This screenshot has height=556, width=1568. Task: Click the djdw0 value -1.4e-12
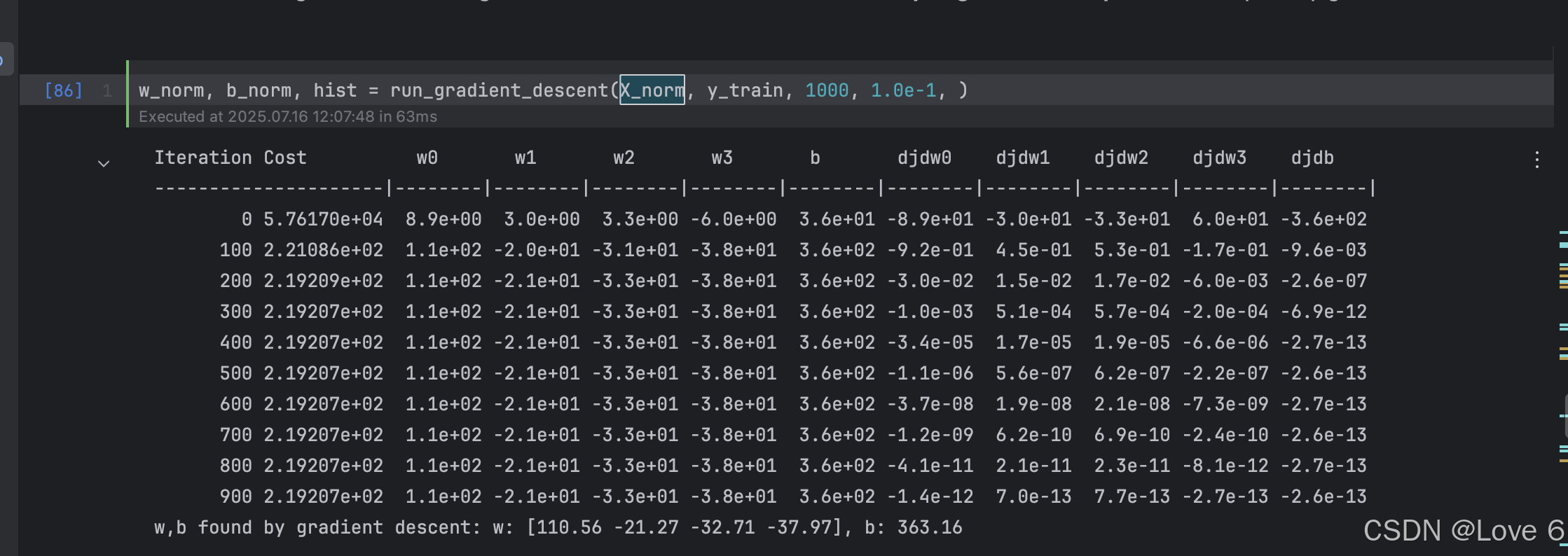click(930, 496)
